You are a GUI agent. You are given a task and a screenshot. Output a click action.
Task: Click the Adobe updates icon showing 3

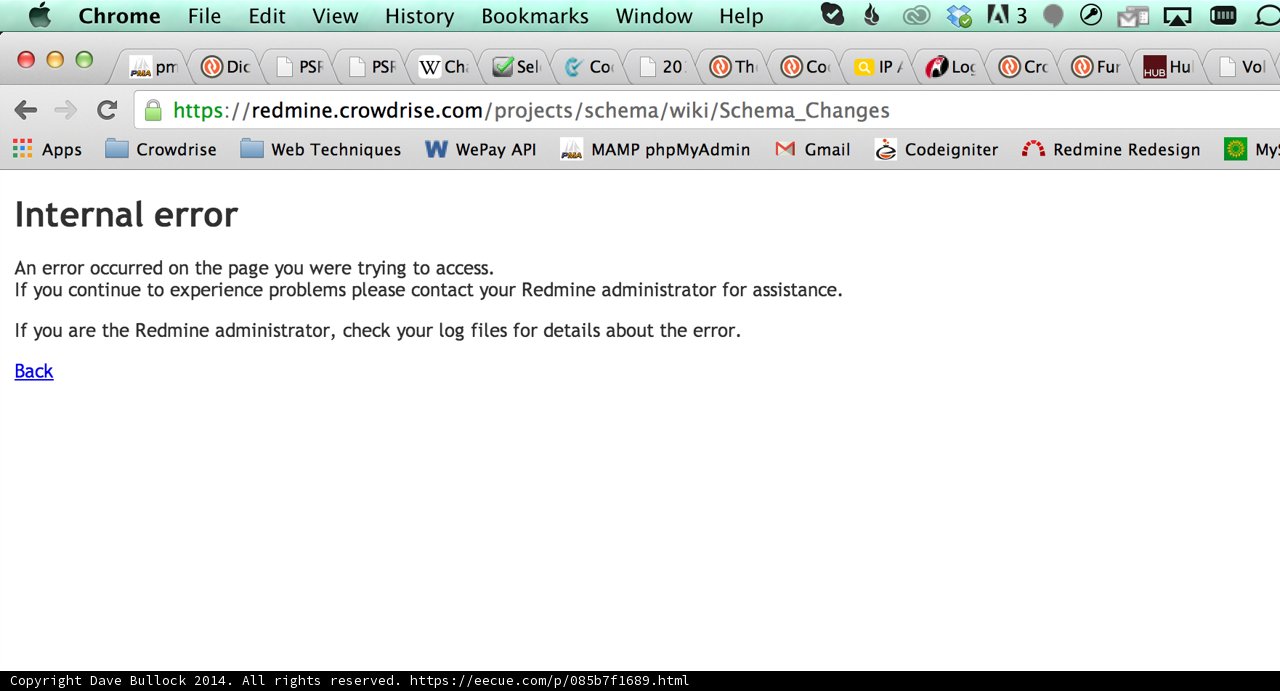point(1007,16)
